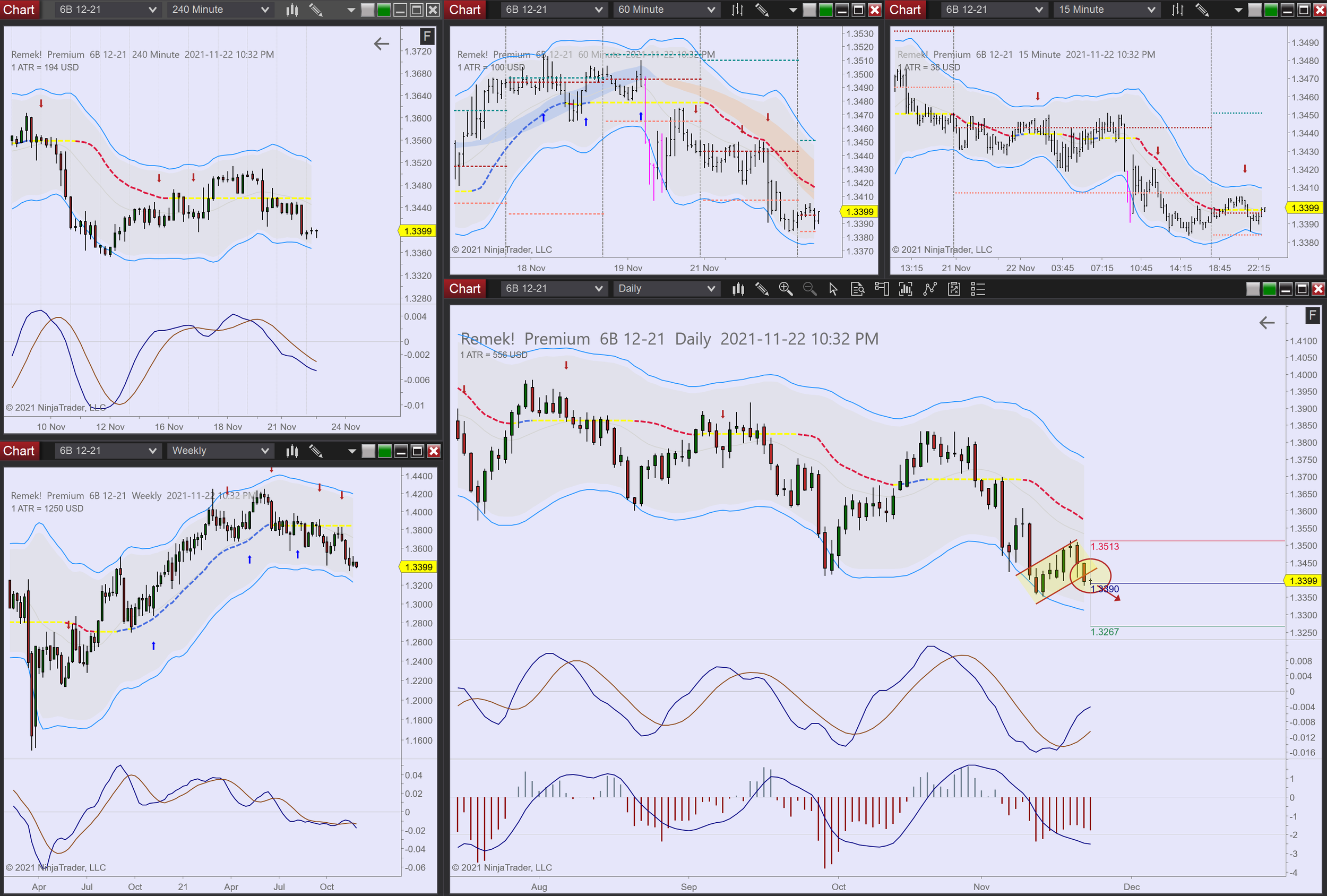This screenshot has width=1327, height=896.
Task: Open properties list icon in Daily chart toolbar
Action: point(978,289)
